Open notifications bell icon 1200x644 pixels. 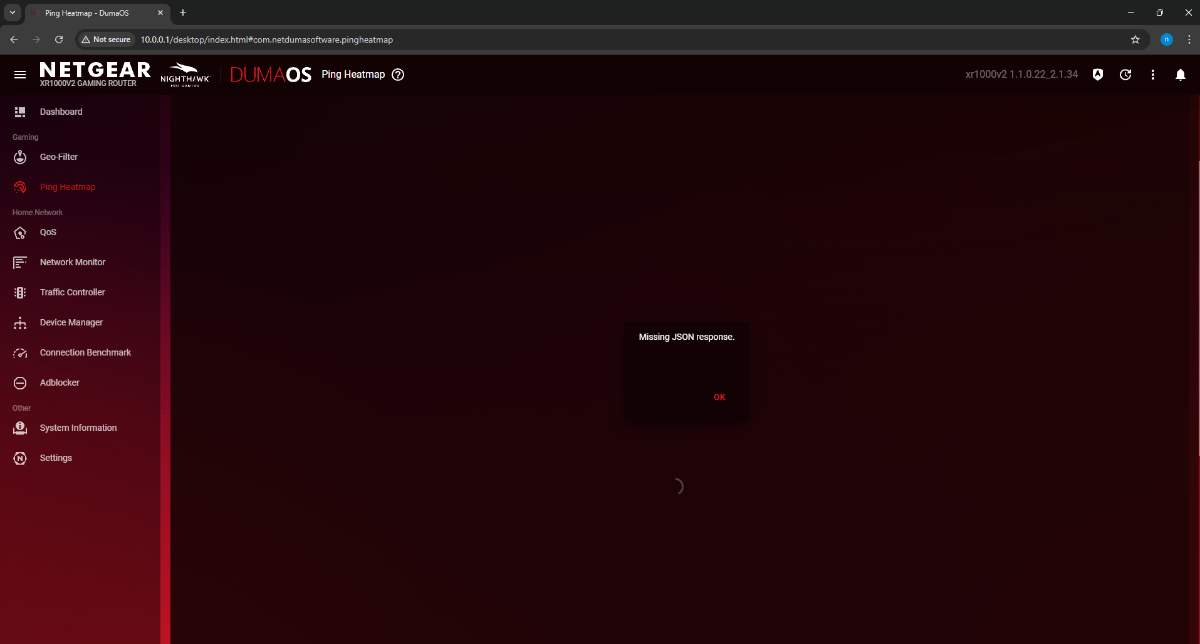pyautogui.click(x=1180, y=75)
